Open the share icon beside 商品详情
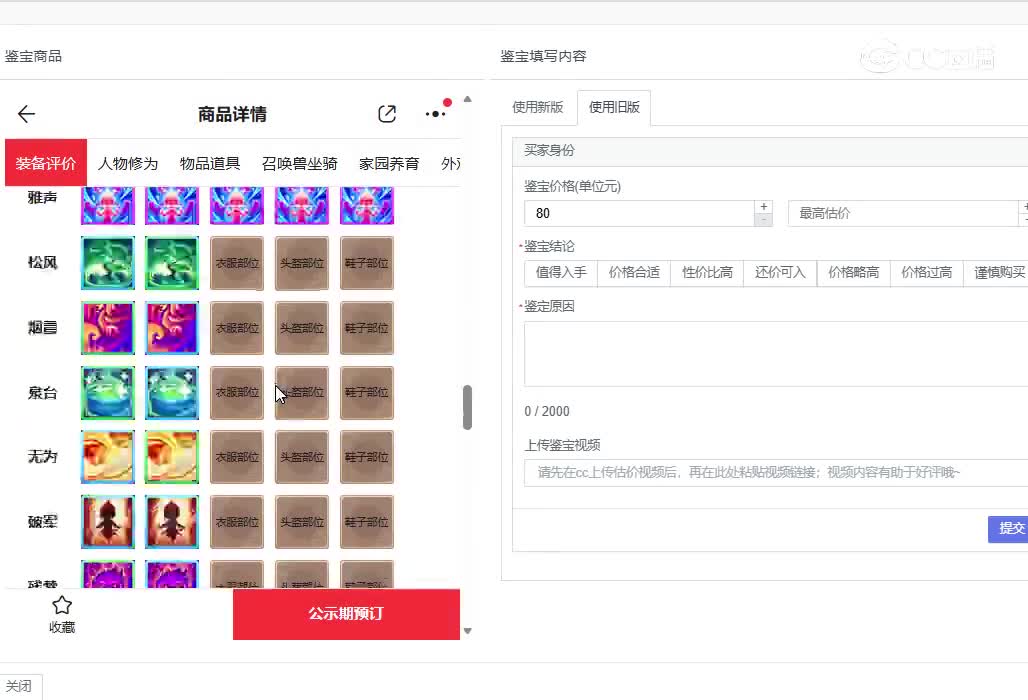 click(x=387, y=114)
